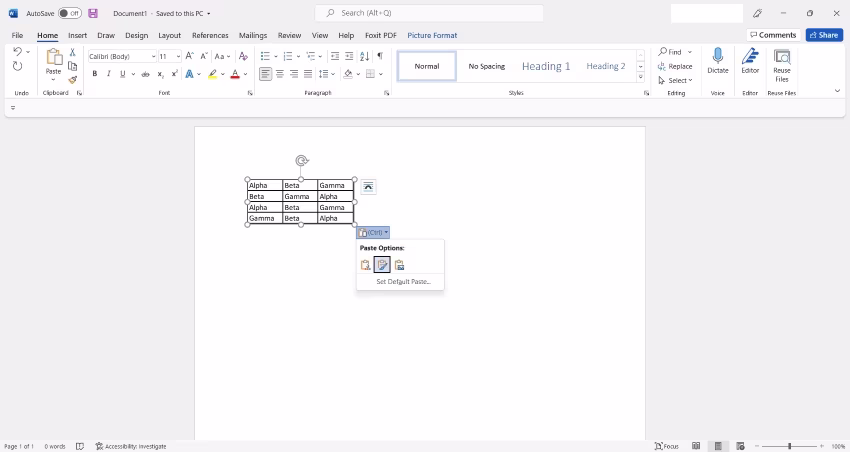Choose the Keep Source Formatting paste icon

(x=365, y=265)
